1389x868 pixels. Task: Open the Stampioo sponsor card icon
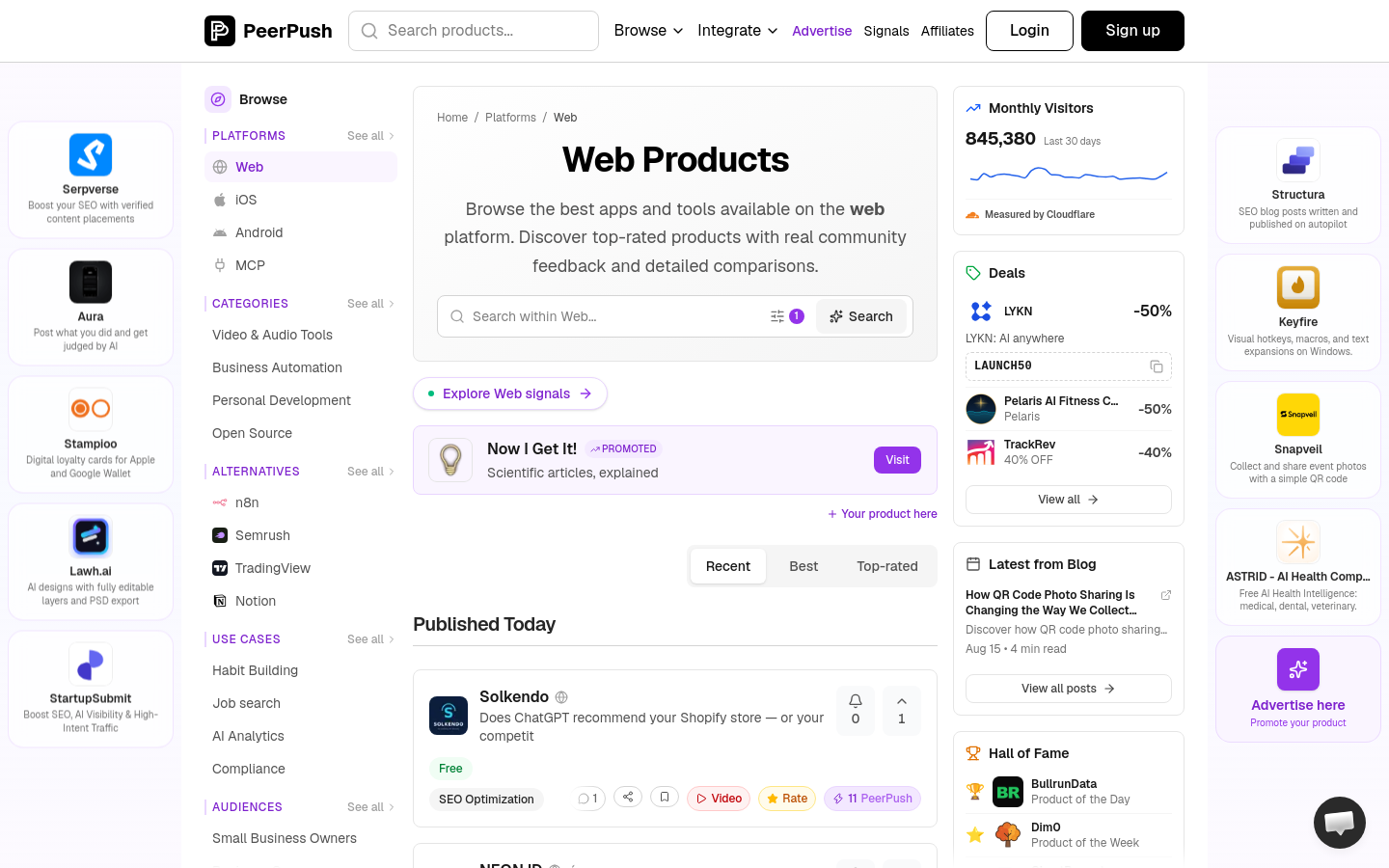click(x=91, y=409)
